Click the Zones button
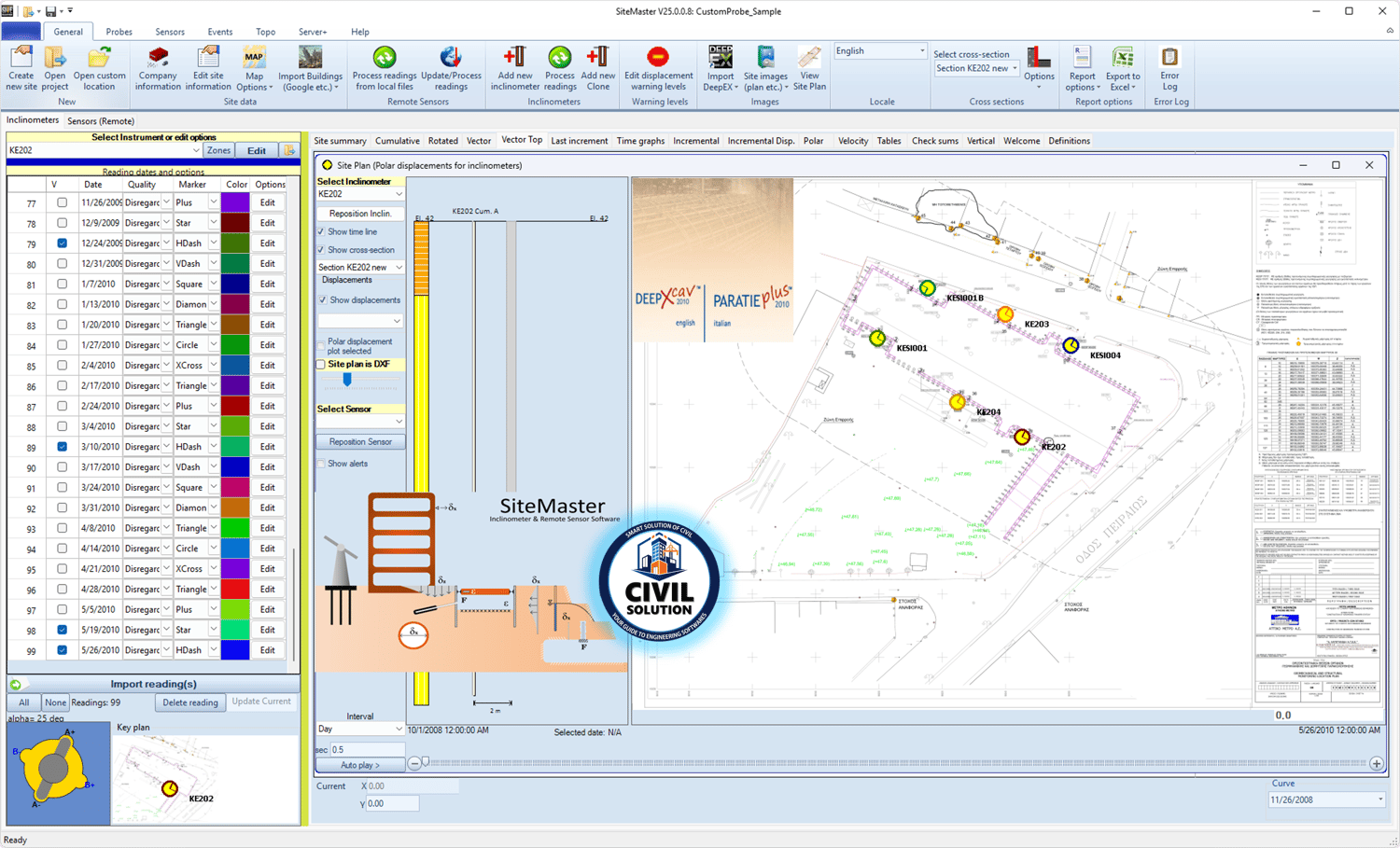This screenshot has height=848, width=1400. point(219,150)
